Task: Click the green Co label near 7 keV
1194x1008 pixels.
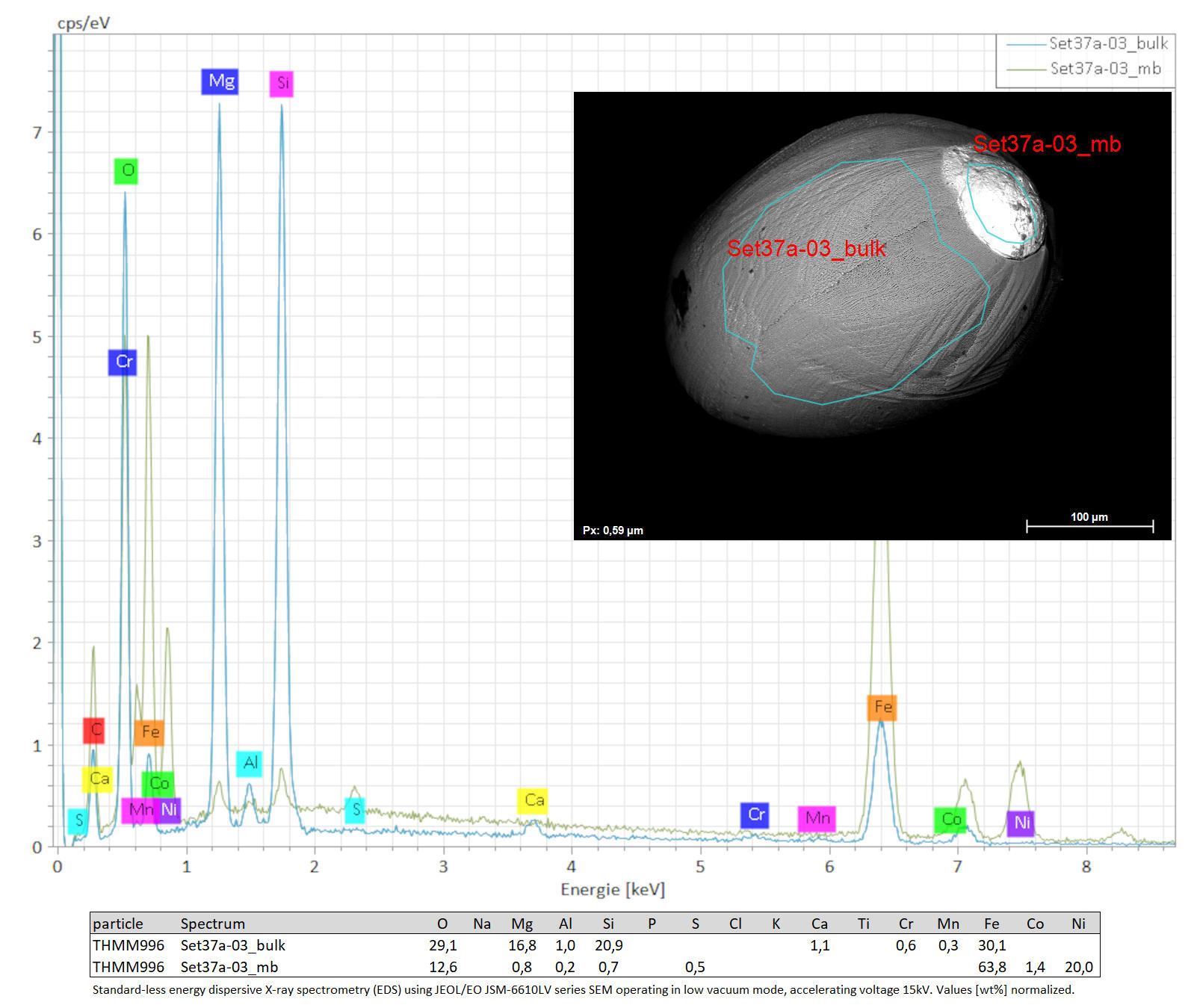Action: click(950, 820)
